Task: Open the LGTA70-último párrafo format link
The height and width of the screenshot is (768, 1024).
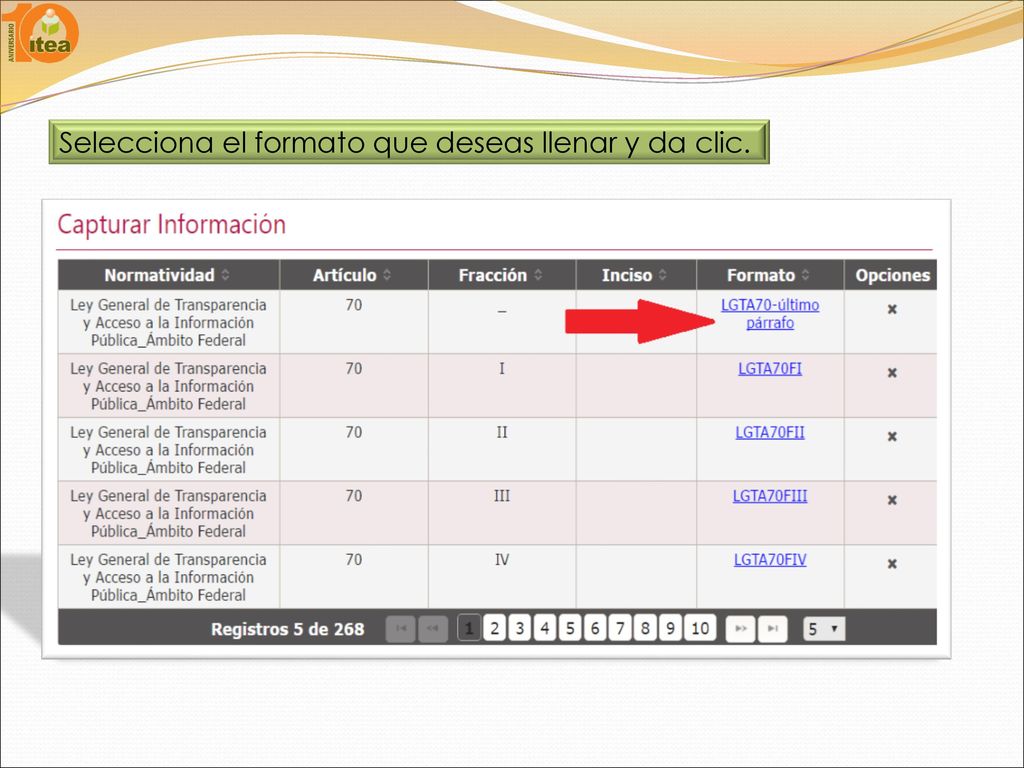Action: pyautogui.click(x=770, y=314)
